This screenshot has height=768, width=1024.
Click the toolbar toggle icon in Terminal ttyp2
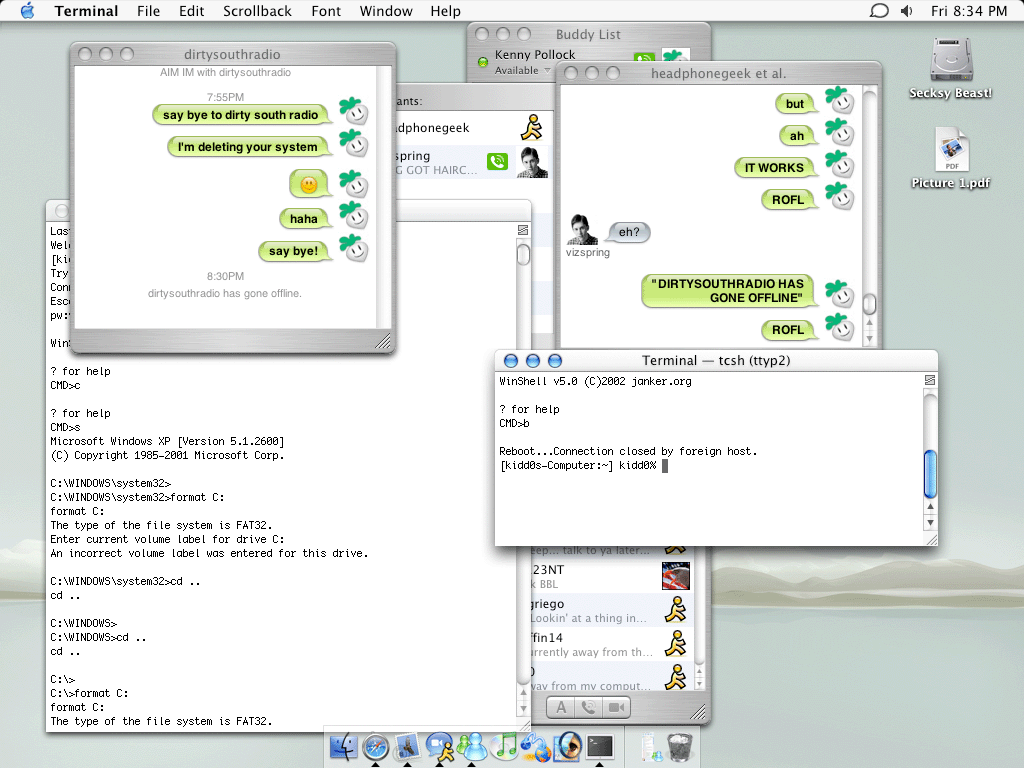click(x=930, y=380)
